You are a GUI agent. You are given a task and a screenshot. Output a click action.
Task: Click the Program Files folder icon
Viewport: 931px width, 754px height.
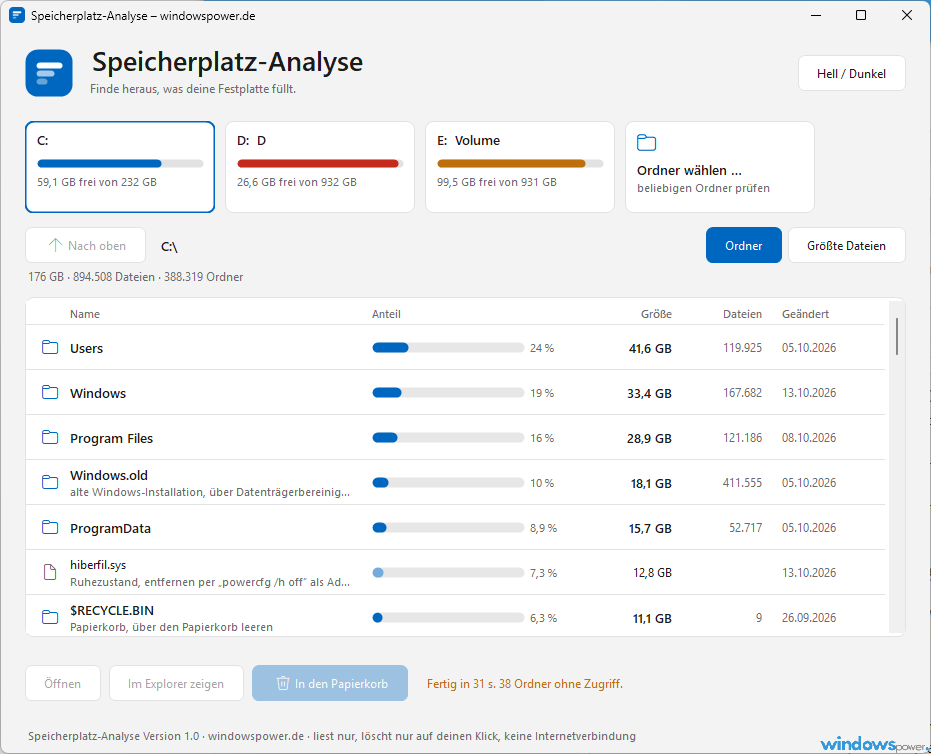coord(50,438)
